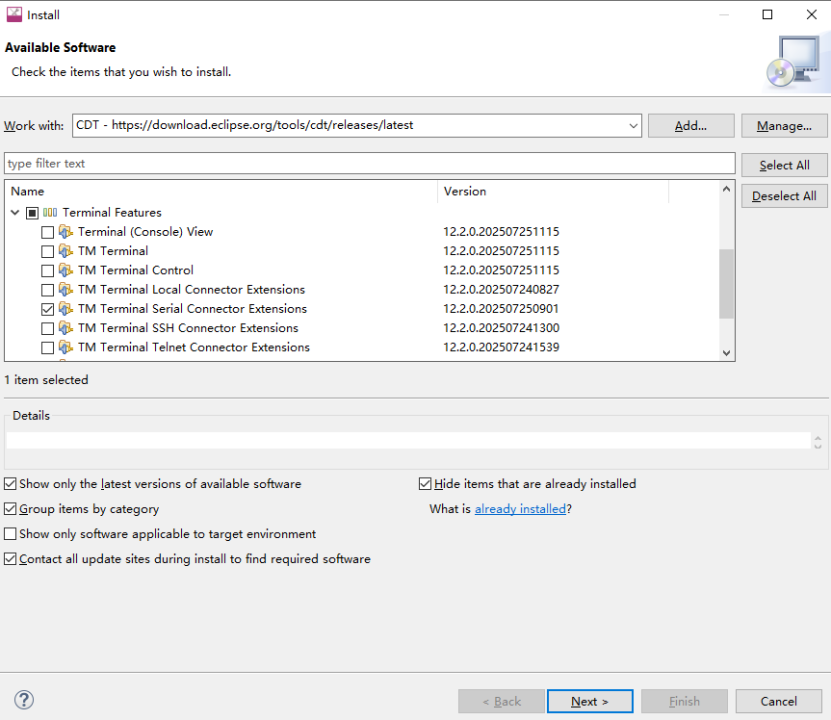The width and height of the screenshot is (831, 720).
Task: Click the Details scroll down arrow
Action: pyautogui.click(x=818, y=446)
